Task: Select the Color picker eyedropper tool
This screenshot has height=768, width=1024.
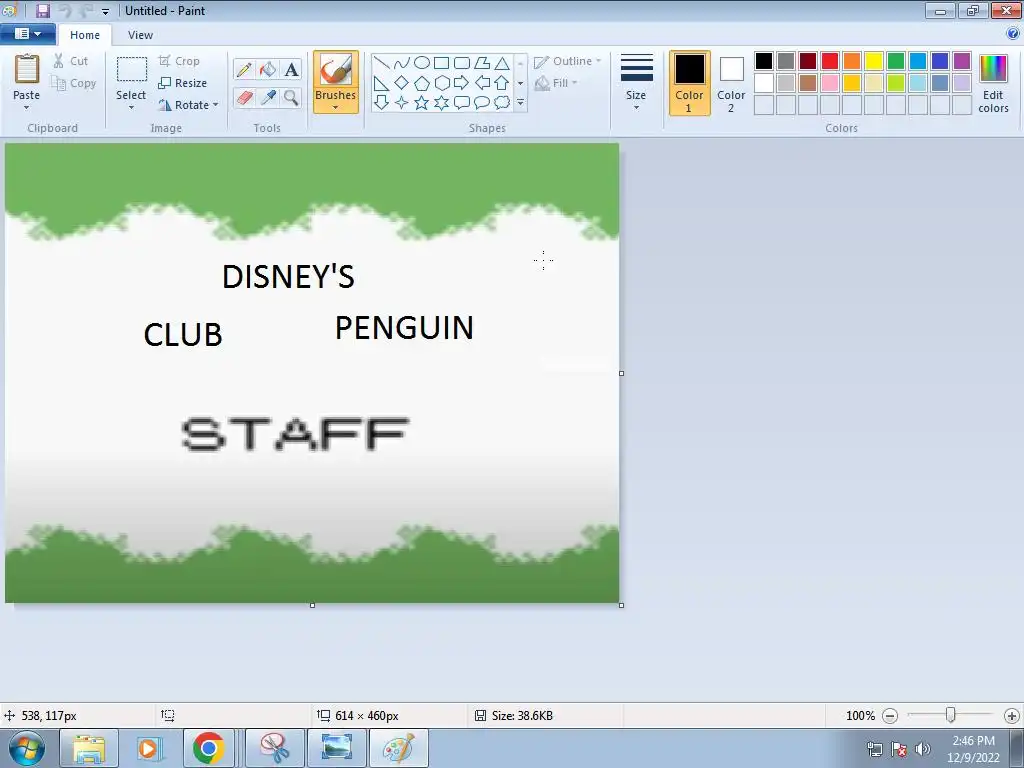Action: 268,98
